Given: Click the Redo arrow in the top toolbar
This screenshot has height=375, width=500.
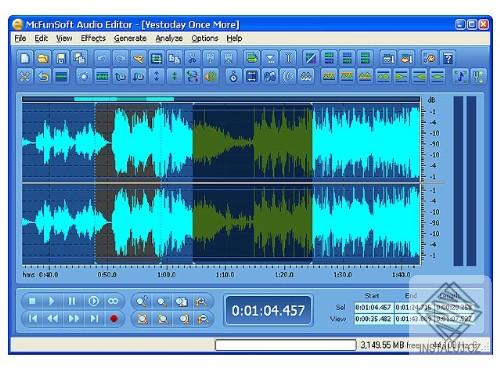Looking at the screenshot, I should coord(120,58).
